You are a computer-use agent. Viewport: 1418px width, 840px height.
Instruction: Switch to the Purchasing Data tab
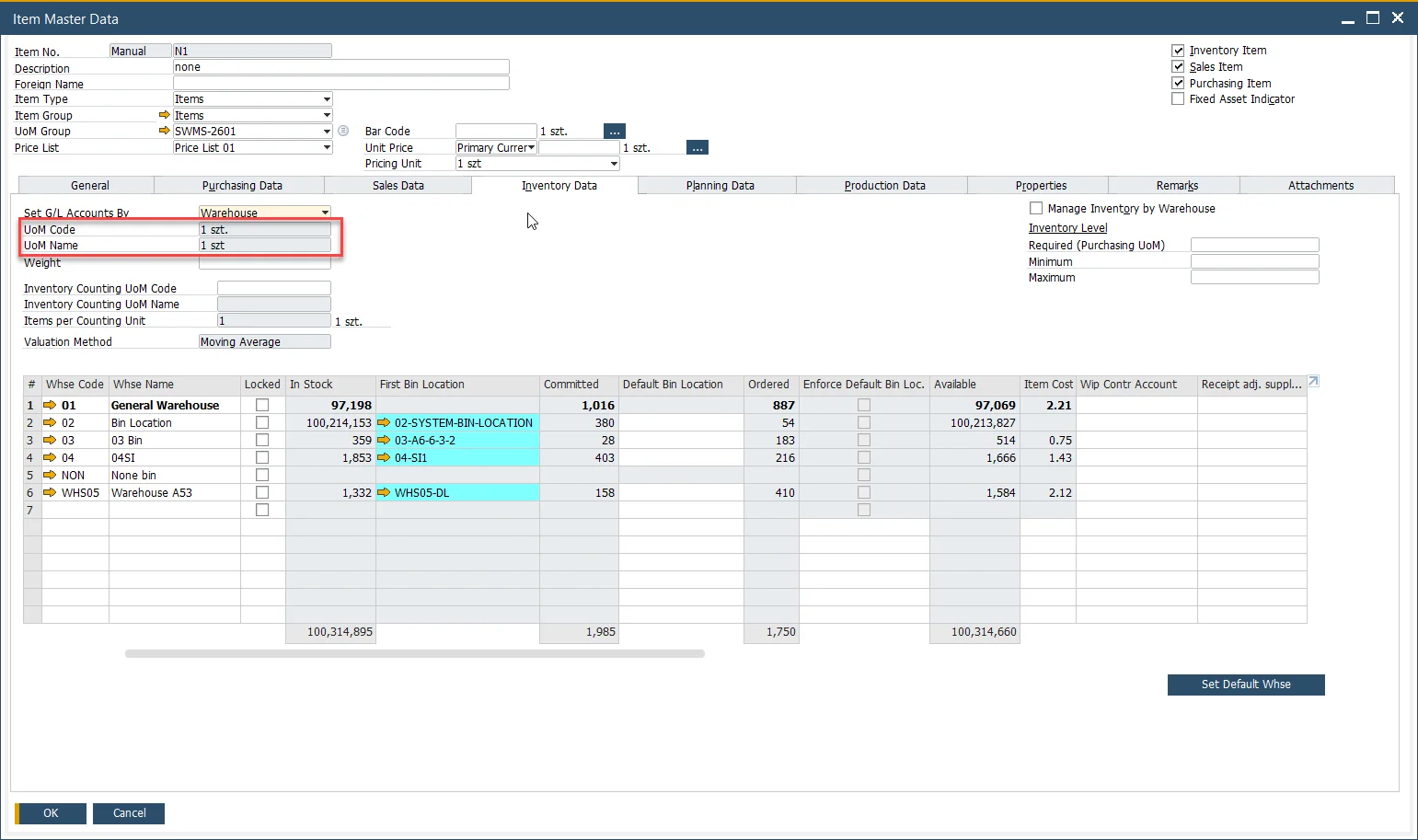coord(242,185)
